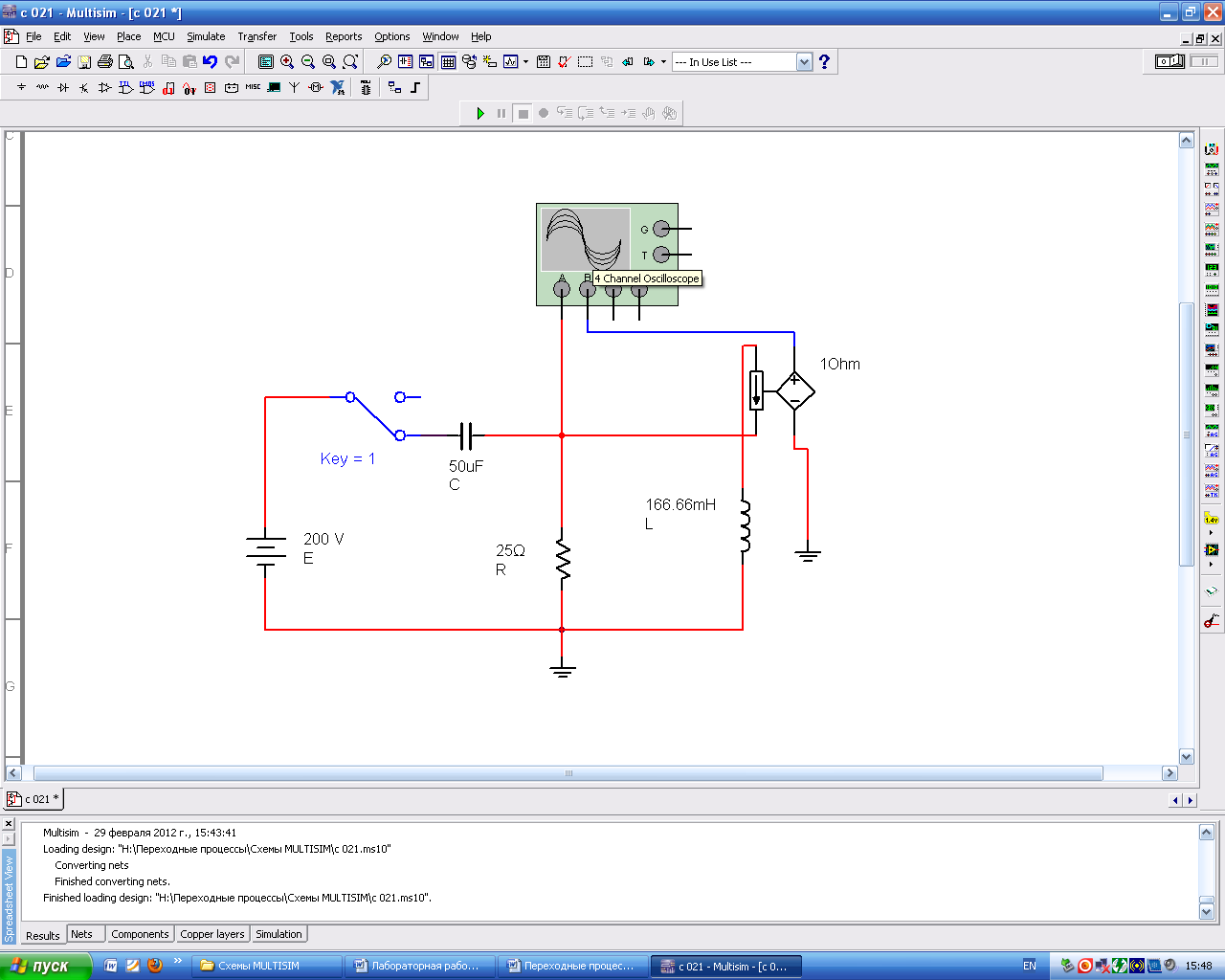Expand the LabVIEW instruments arrow
Screen dimensions: 1225x980
click(x=1212, y=564)
